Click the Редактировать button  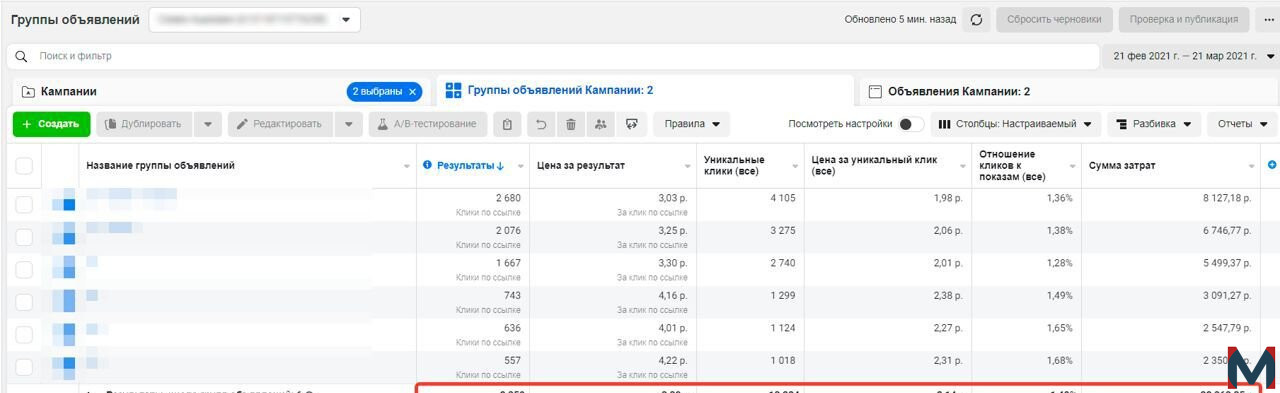[x=281, y=124]
